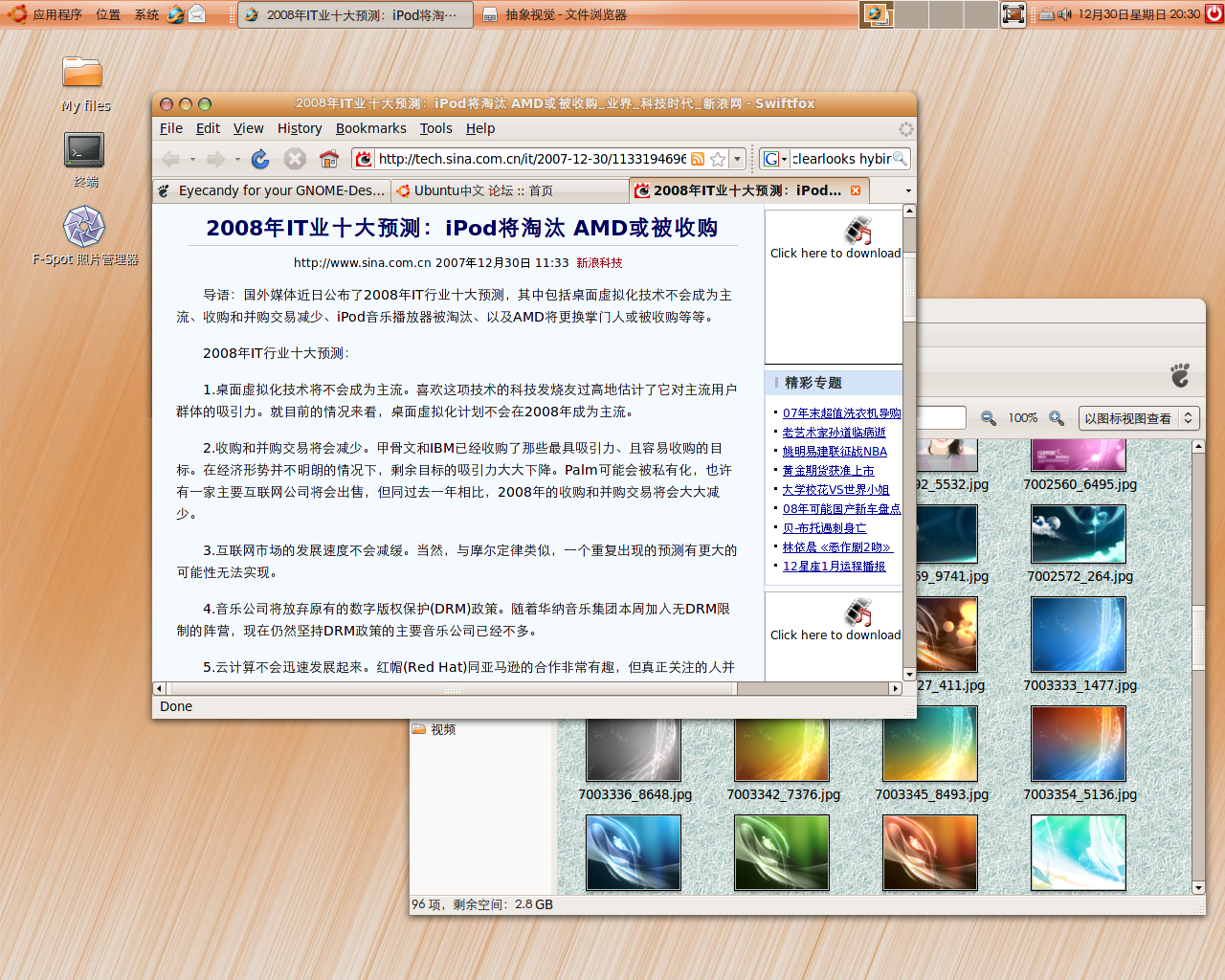Image resolution: width=1225 pixels, height=980 pixels.
Task: Select the 视频 folder in file browser sidebar
Action: (x=434, y=729)
